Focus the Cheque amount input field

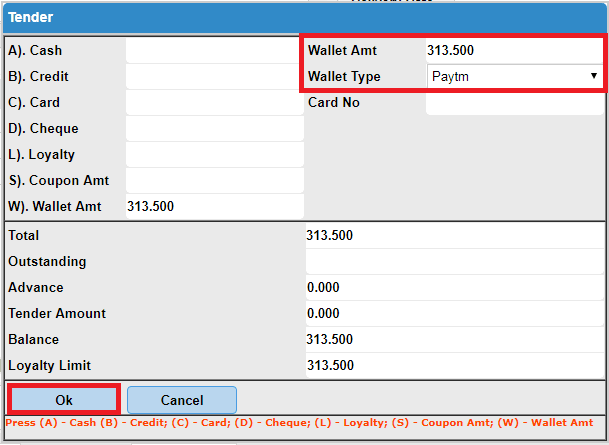pos(214,128)
